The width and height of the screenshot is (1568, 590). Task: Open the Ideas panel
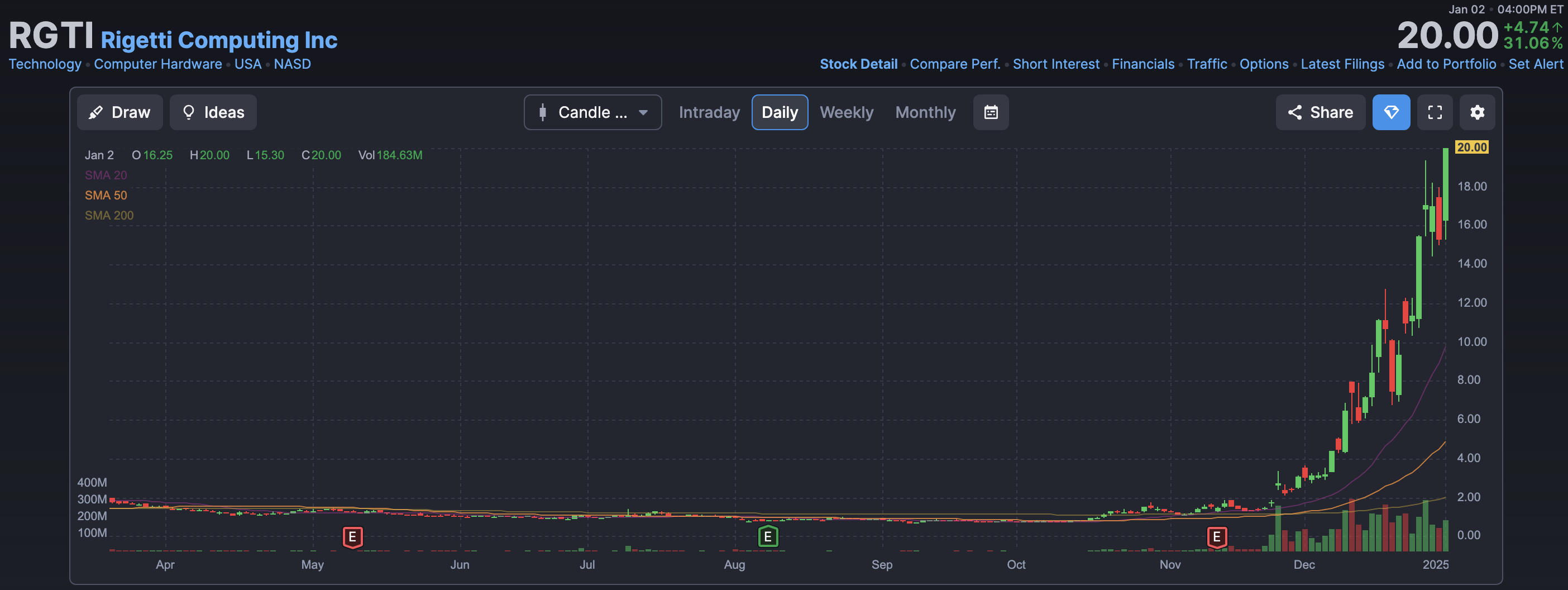[213, 113]
